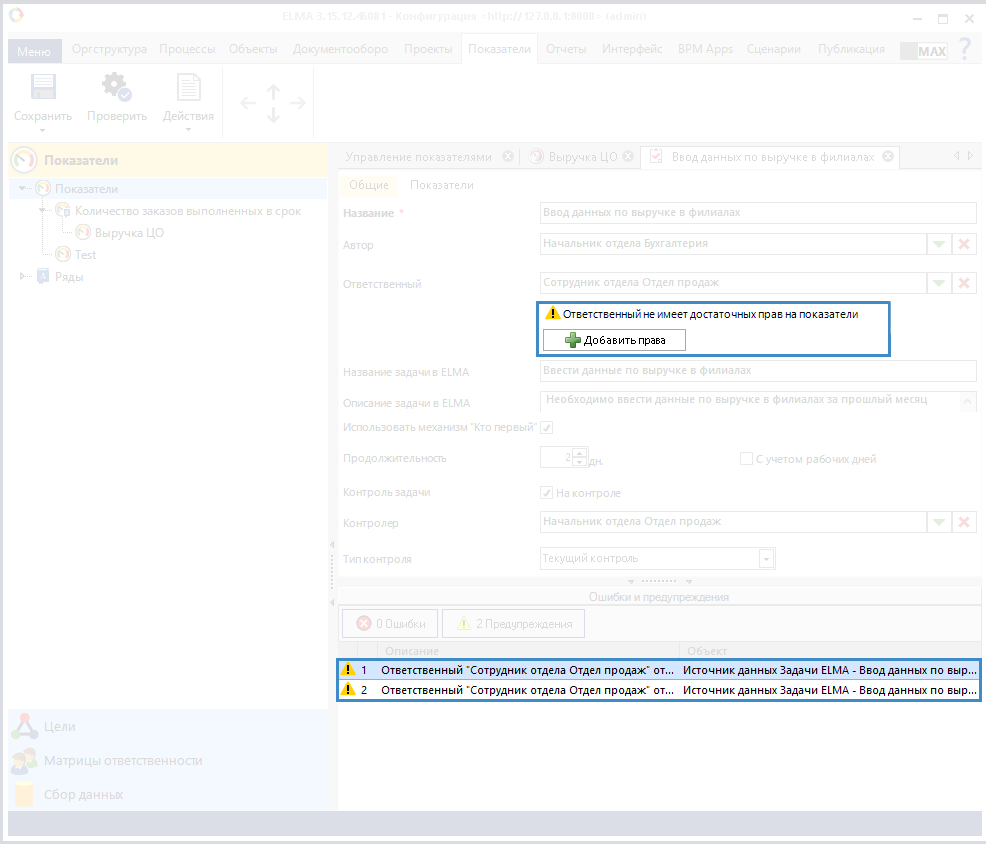986x844 pixels.
Task: Click the Добавить права button
Action: 614,340
